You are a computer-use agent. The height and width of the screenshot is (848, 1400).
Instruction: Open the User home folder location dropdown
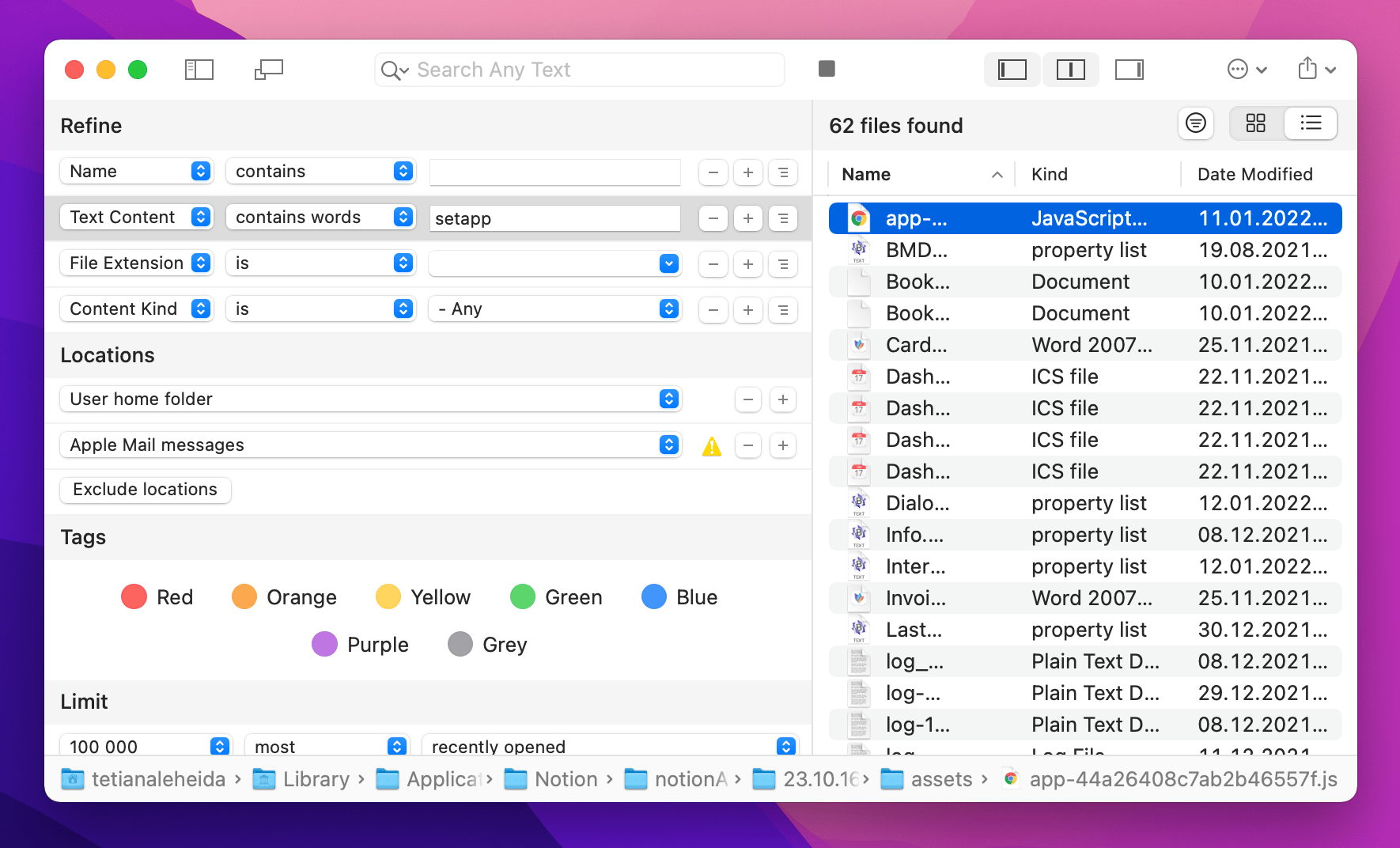(x=370, y=399)
